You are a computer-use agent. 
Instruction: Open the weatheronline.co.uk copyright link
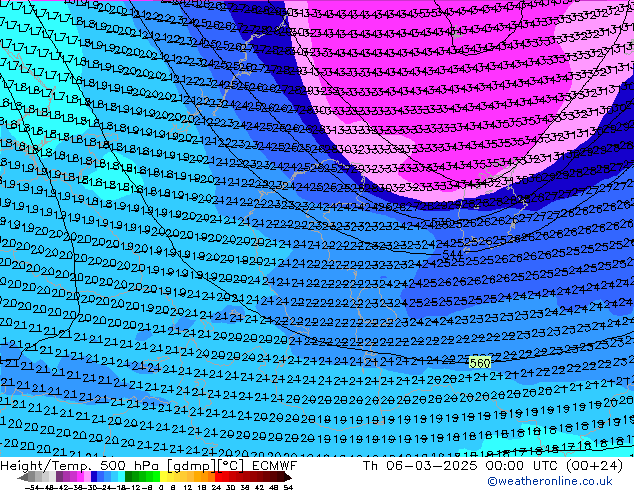550,481
